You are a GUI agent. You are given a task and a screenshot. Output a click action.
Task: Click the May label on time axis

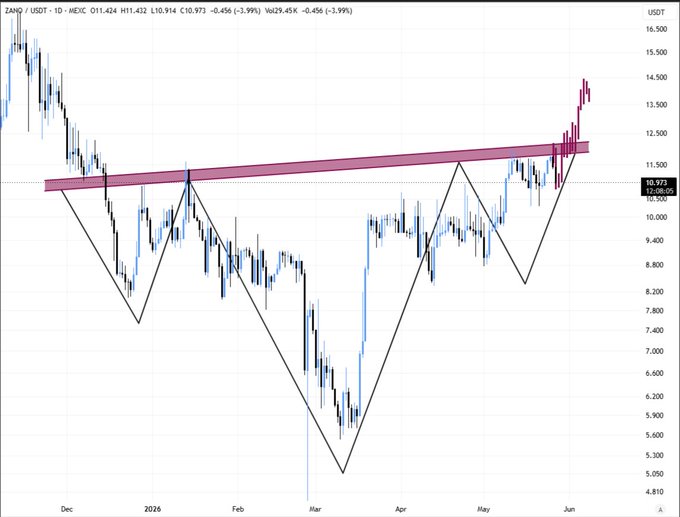(483, 509)
